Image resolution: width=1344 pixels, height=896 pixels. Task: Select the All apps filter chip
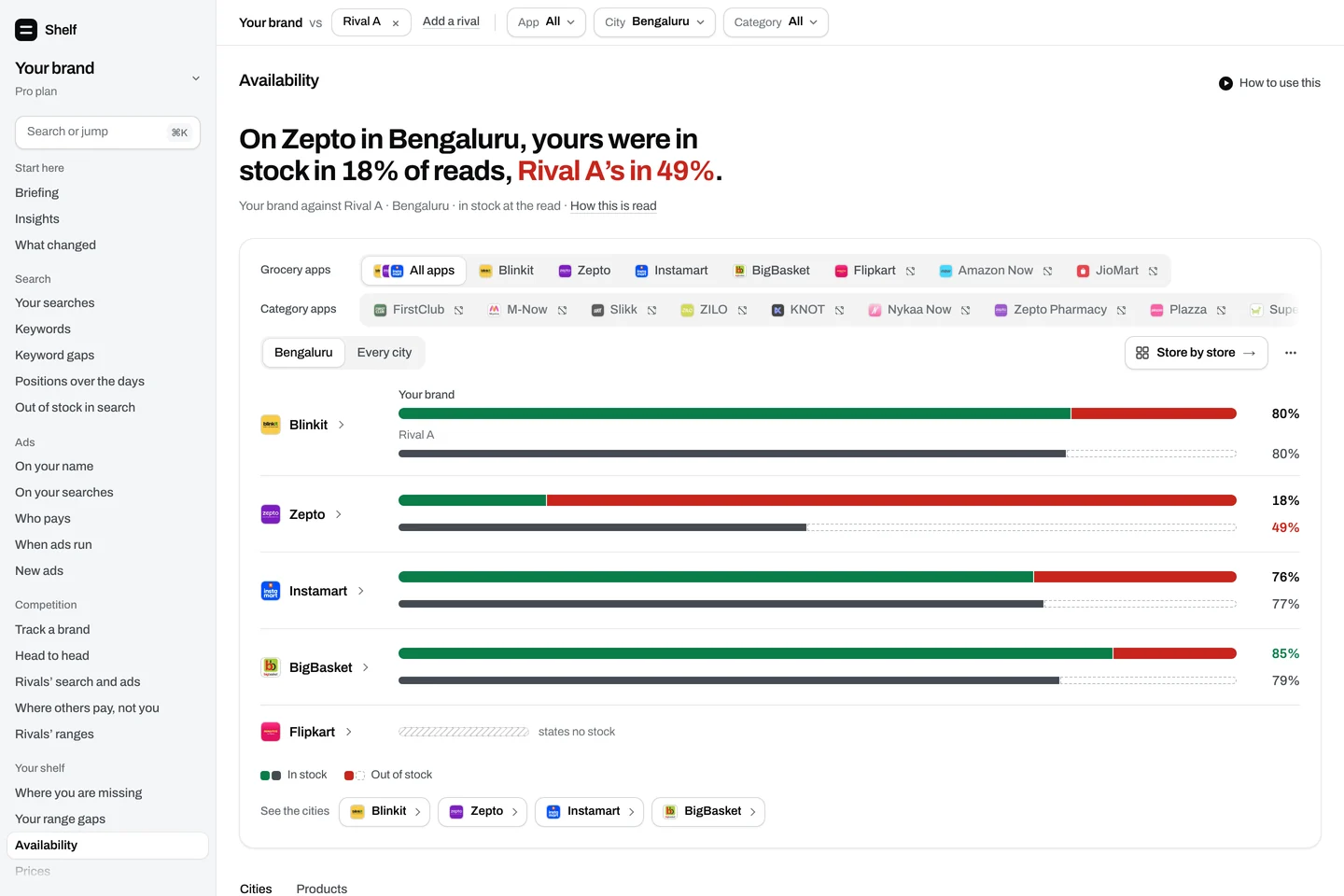414,271
